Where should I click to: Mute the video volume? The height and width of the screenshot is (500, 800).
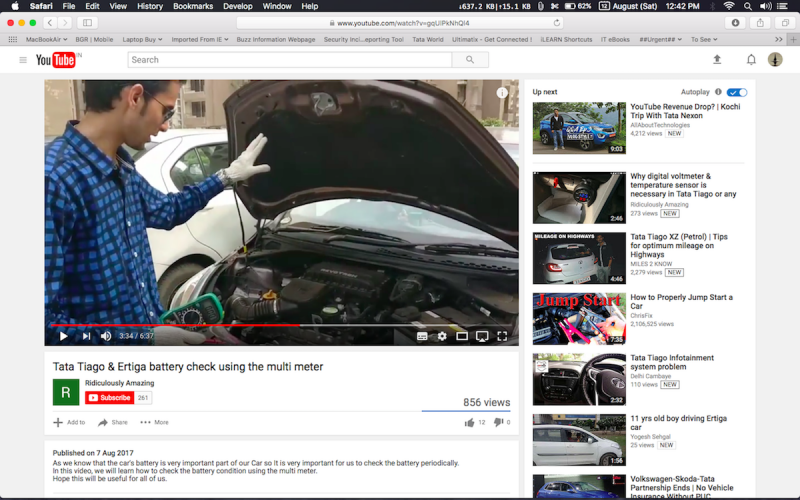pos(106,336)
